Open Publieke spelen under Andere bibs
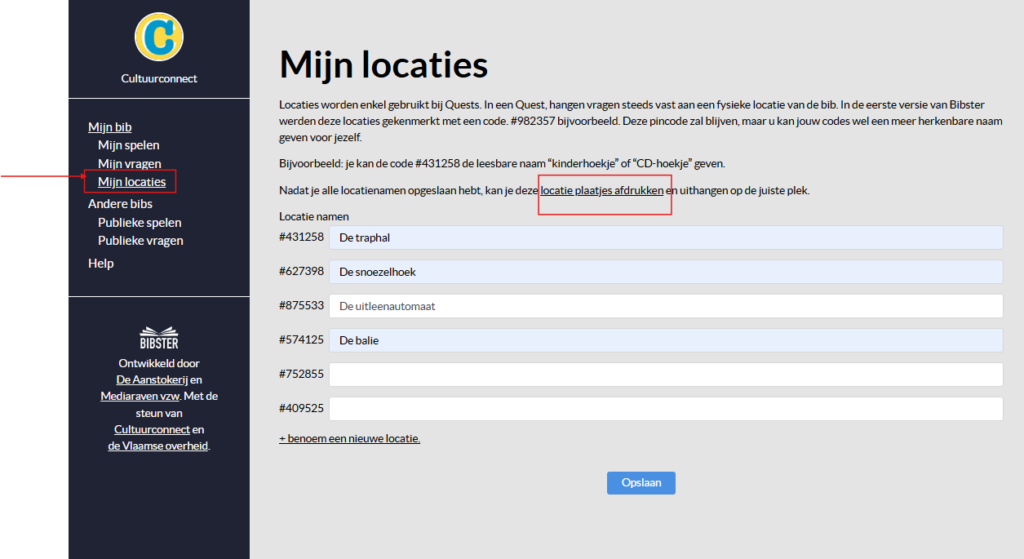This screenshot has height=559, width=1024. (x=139, y=222)
